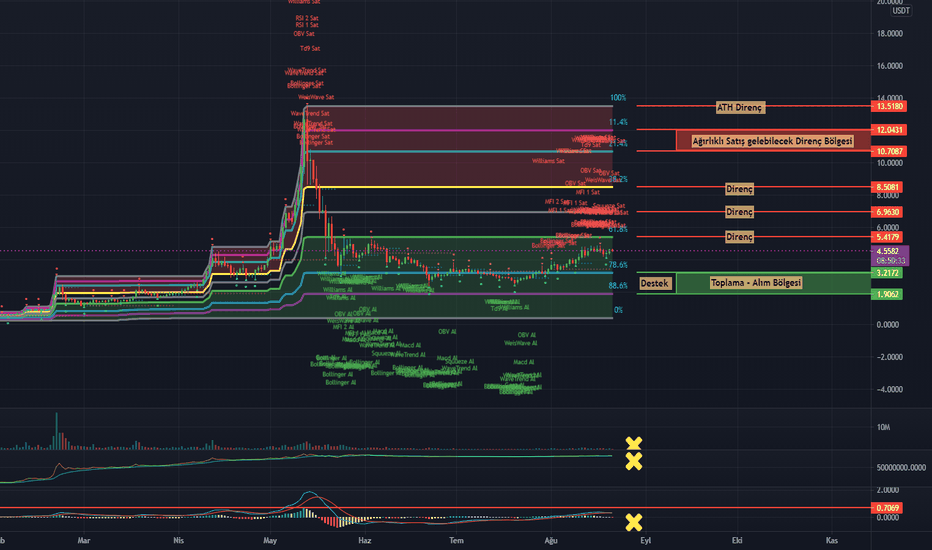The width and height of the screenshot is (932, 550).
Task: Click the 08:50:33 bar countdown
Action: [889, 261]
